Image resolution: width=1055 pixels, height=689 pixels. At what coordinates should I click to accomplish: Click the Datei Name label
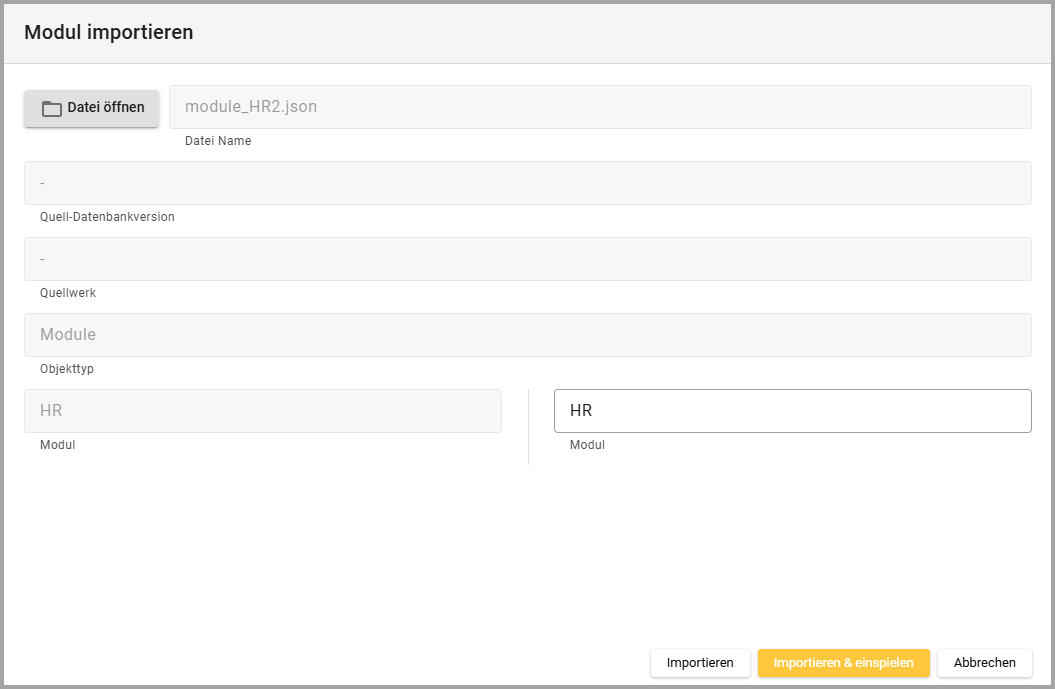point(218,141)
